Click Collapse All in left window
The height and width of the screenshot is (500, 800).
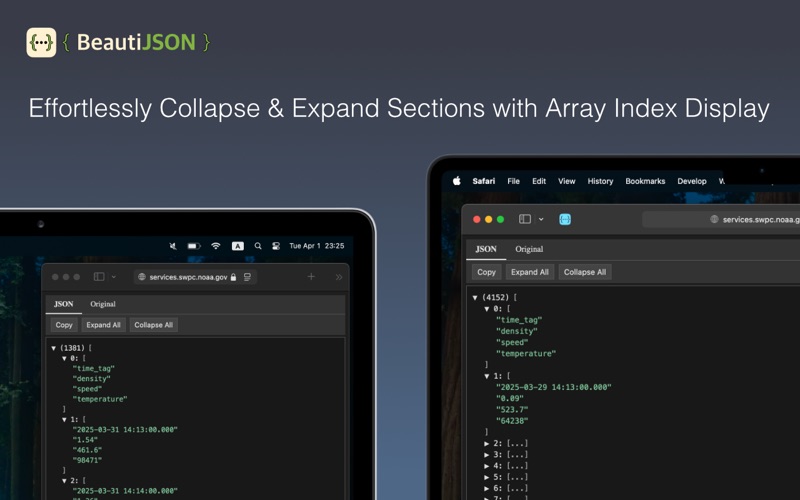[154, 325]
